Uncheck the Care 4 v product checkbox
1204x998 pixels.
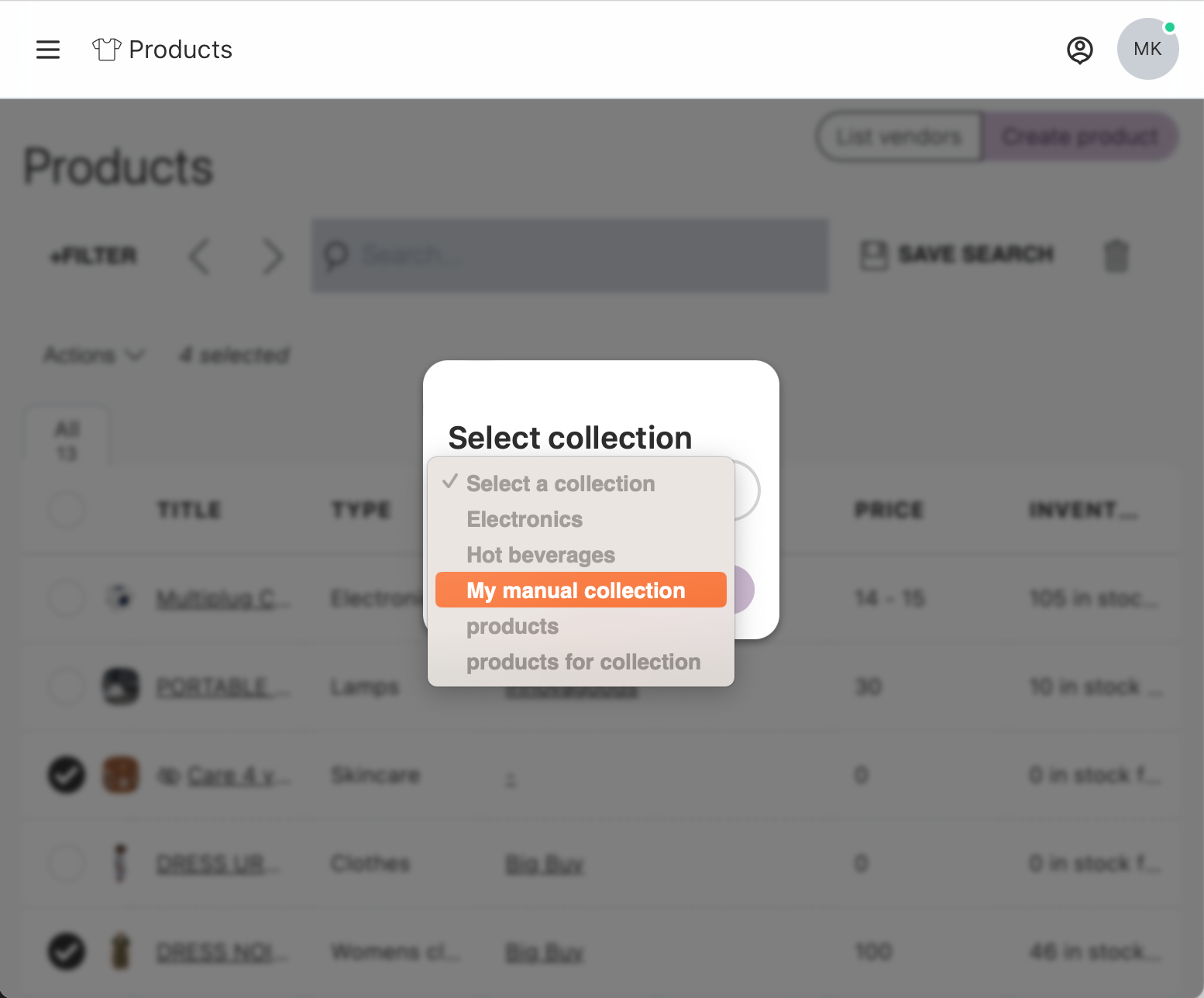click(67, 775)
